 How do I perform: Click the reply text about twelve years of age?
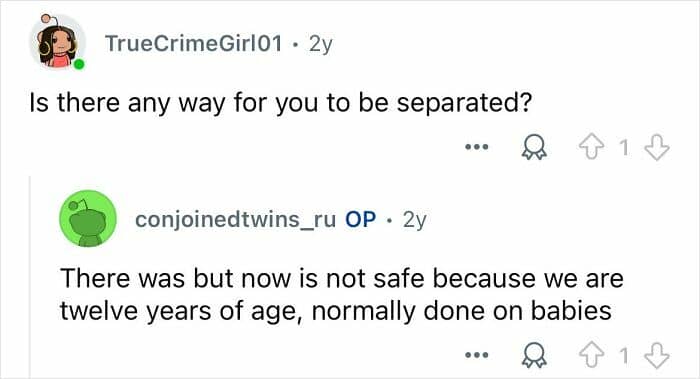coord(342,295)
